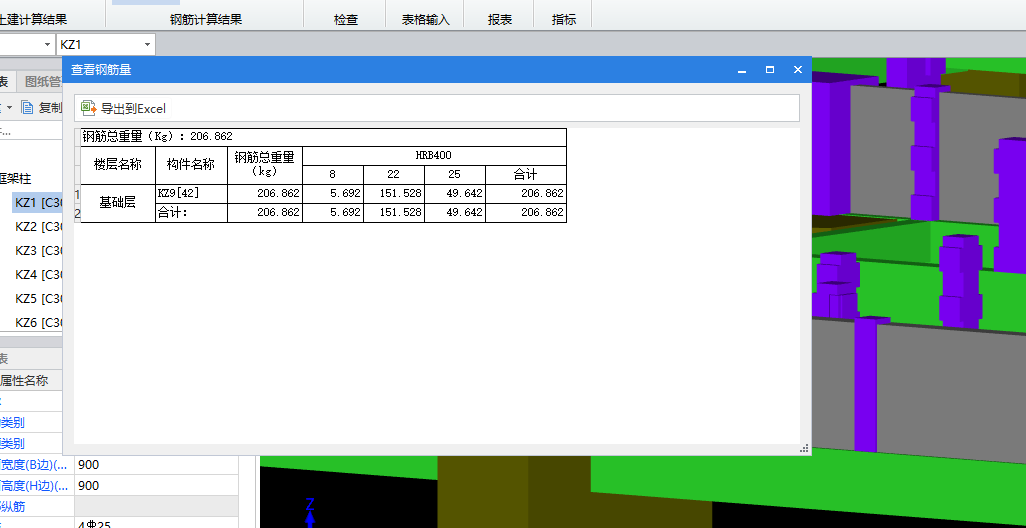The height and width of the screenshot is (528, 1026).
Task: Select the 合计: row label cell
Action: point(191,213)
